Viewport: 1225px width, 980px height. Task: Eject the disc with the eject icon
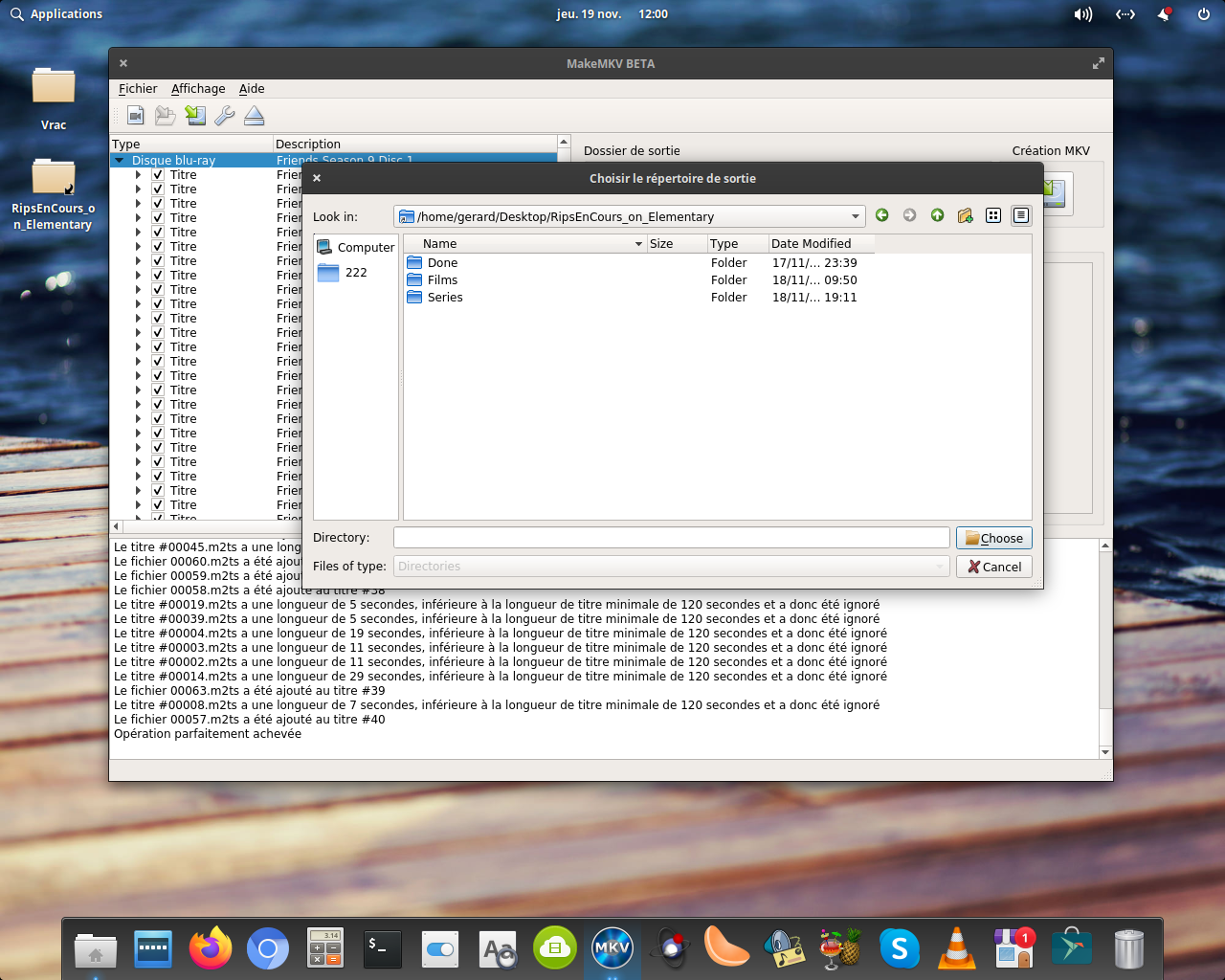tap(255, 116)
